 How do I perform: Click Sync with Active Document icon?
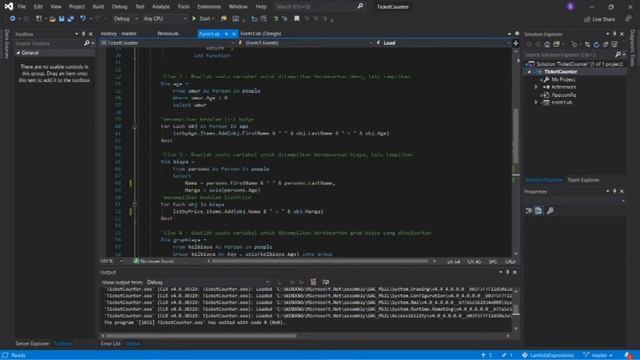point(587,44)
